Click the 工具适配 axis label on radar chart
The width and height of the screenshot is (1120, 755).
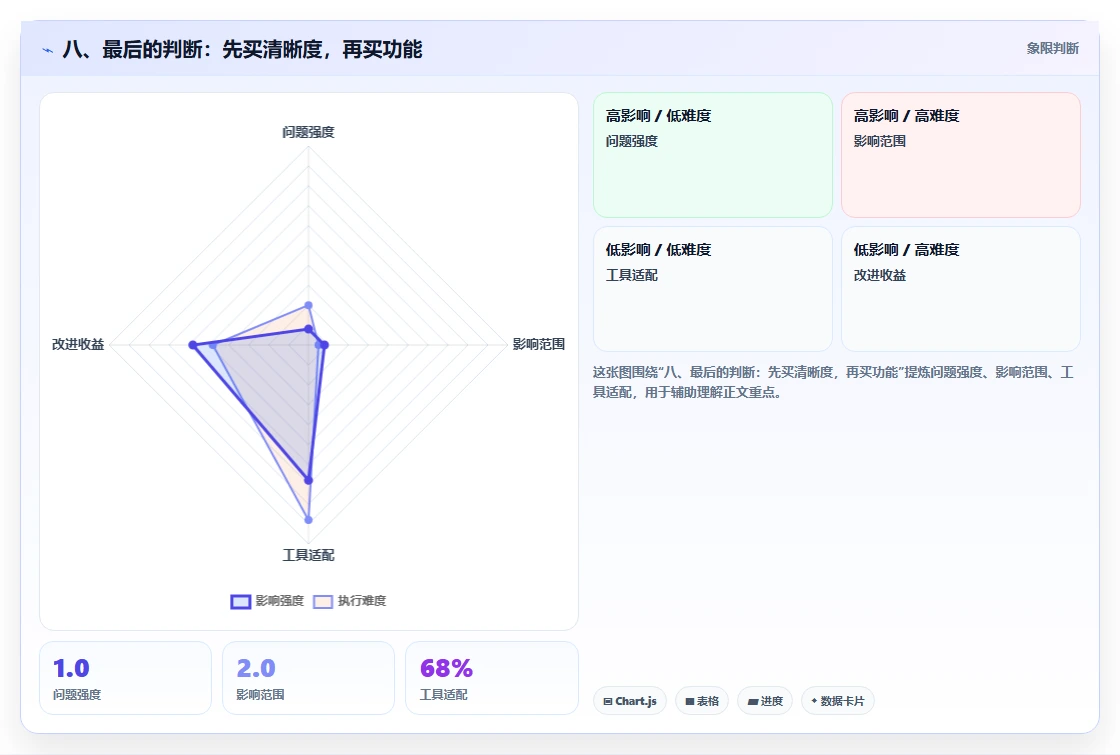pyautogui.click(x=308, y=555)
